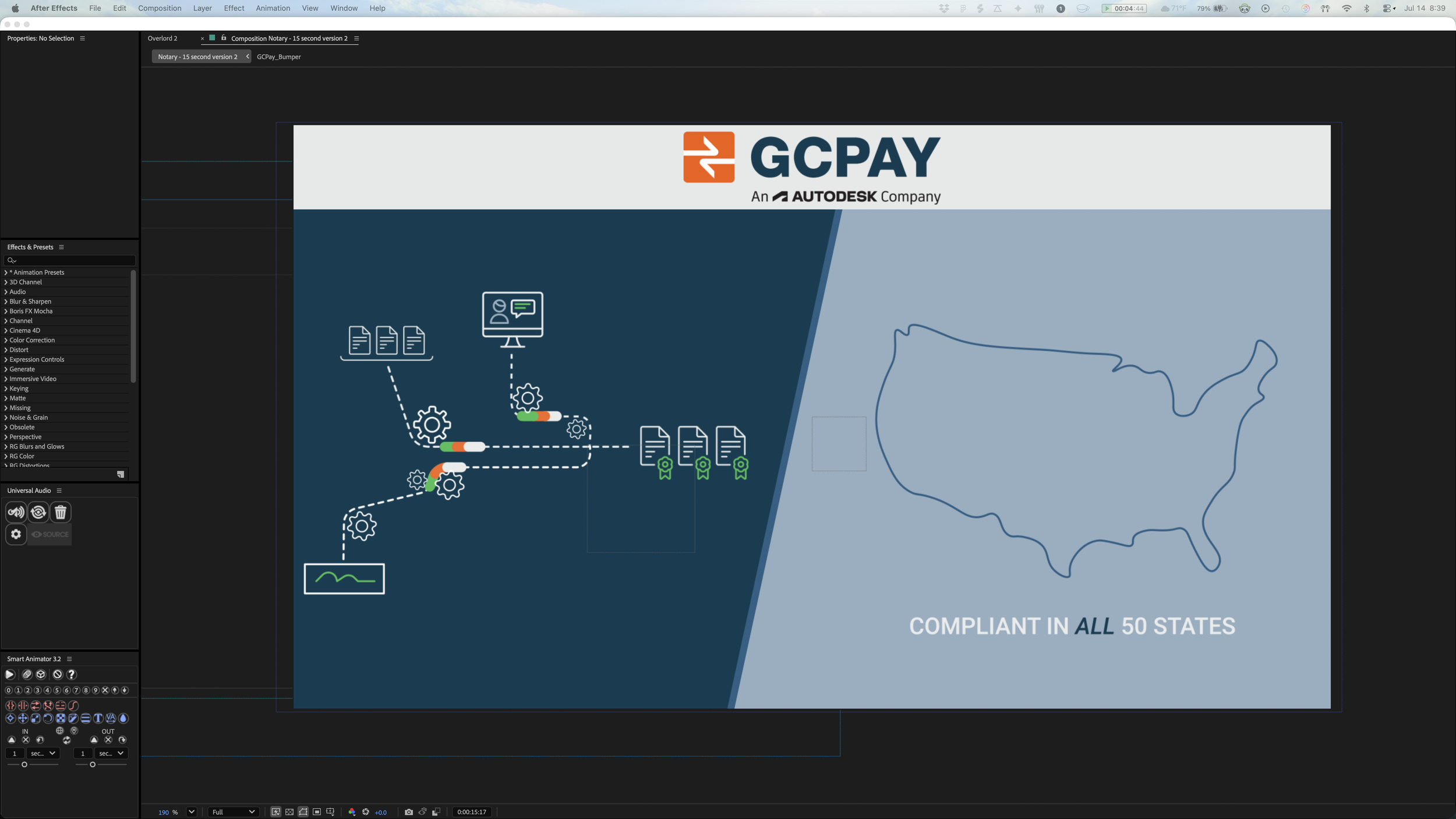The image size is (1456, 819).
Task: Click the Effects & Presets search field
Action: pos(70,260)
